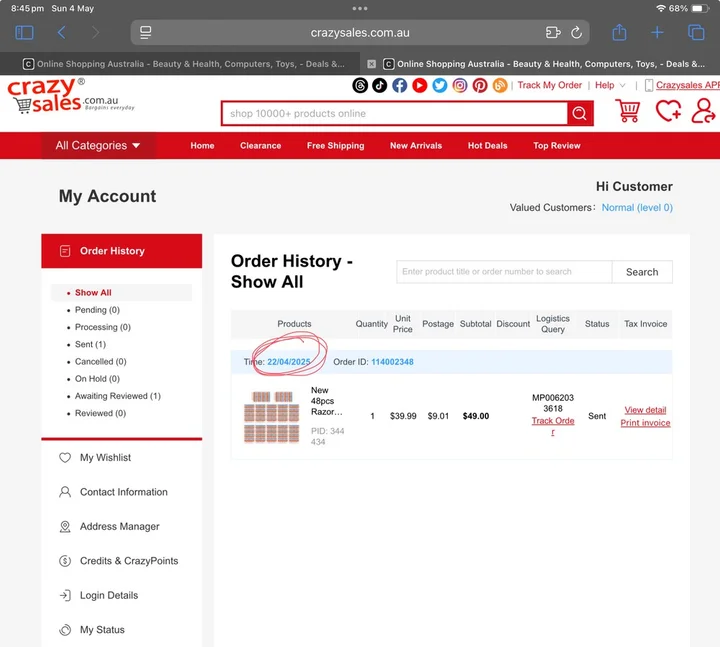Screen dimensions: 720x647
Task: Reload the page in address bar
Action: tap(577, 33)
